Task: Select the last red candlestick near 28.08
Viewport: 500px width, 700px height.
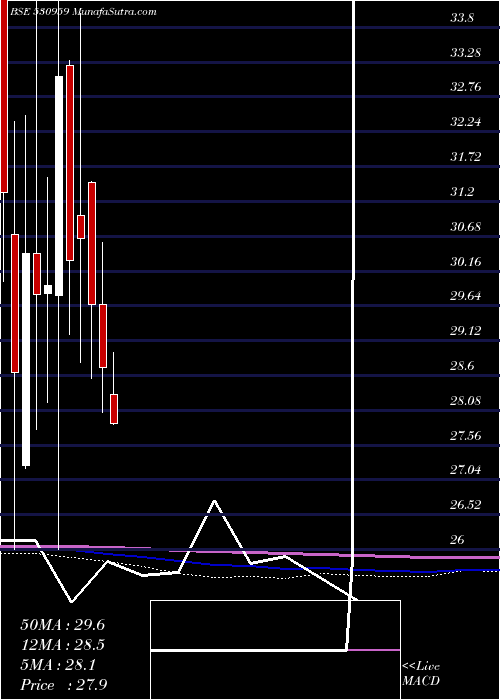Action: pos(114,409)
